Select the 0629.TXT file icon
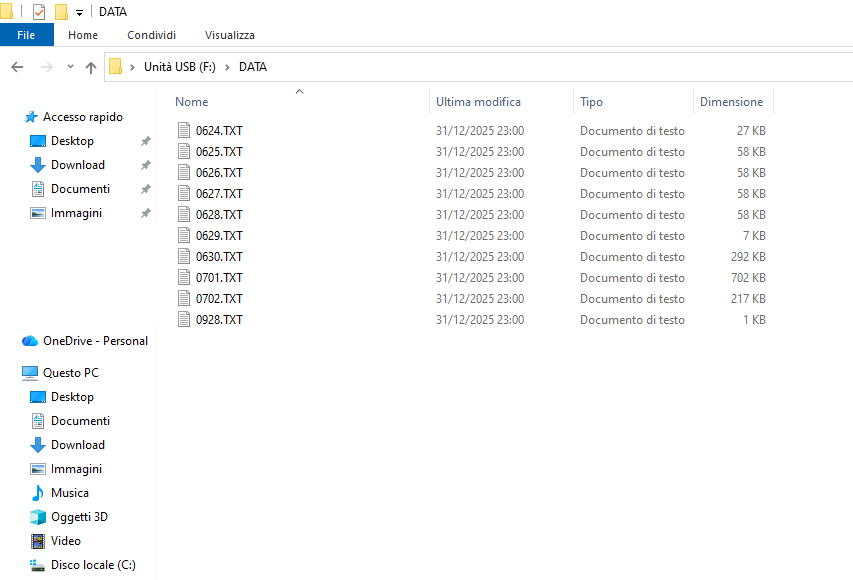Viewport: 853px width, 580px height. click(x=184, y=236)
